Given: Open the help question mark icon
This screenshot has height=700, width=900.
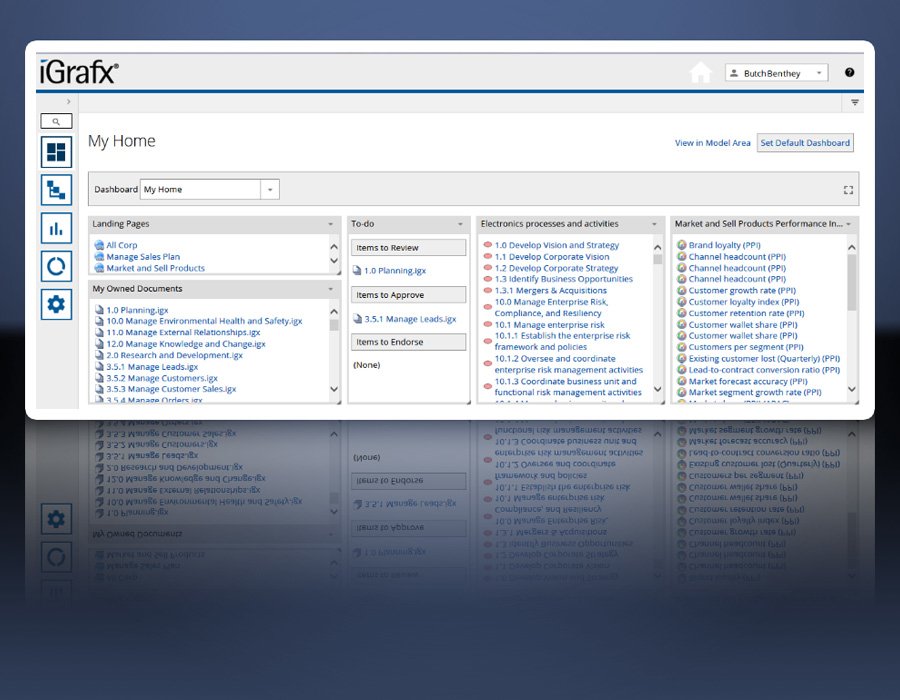Looking at the screenshot, I should point(849,72).
